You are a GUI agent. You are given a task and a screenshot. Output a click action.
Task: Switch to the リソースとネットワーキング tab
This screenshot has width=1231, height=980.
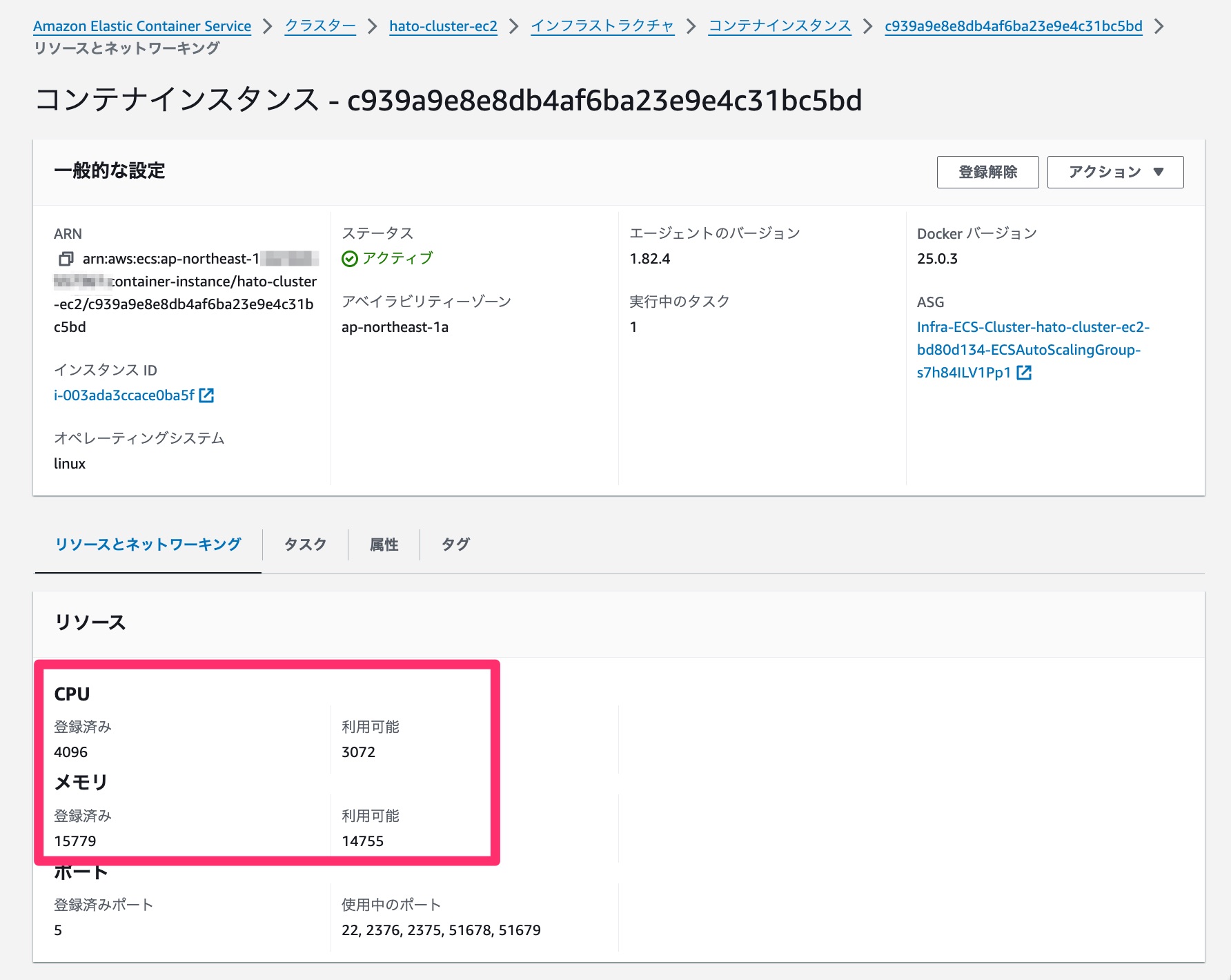click(x=147, y=545)
